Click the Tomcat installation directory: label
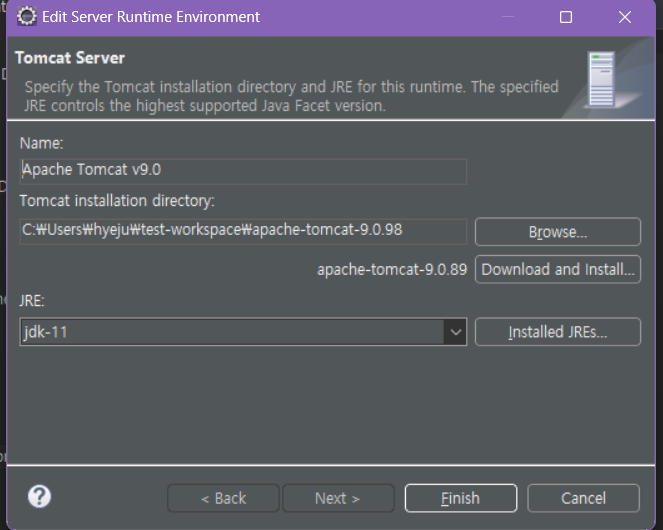 click(117, 200)
